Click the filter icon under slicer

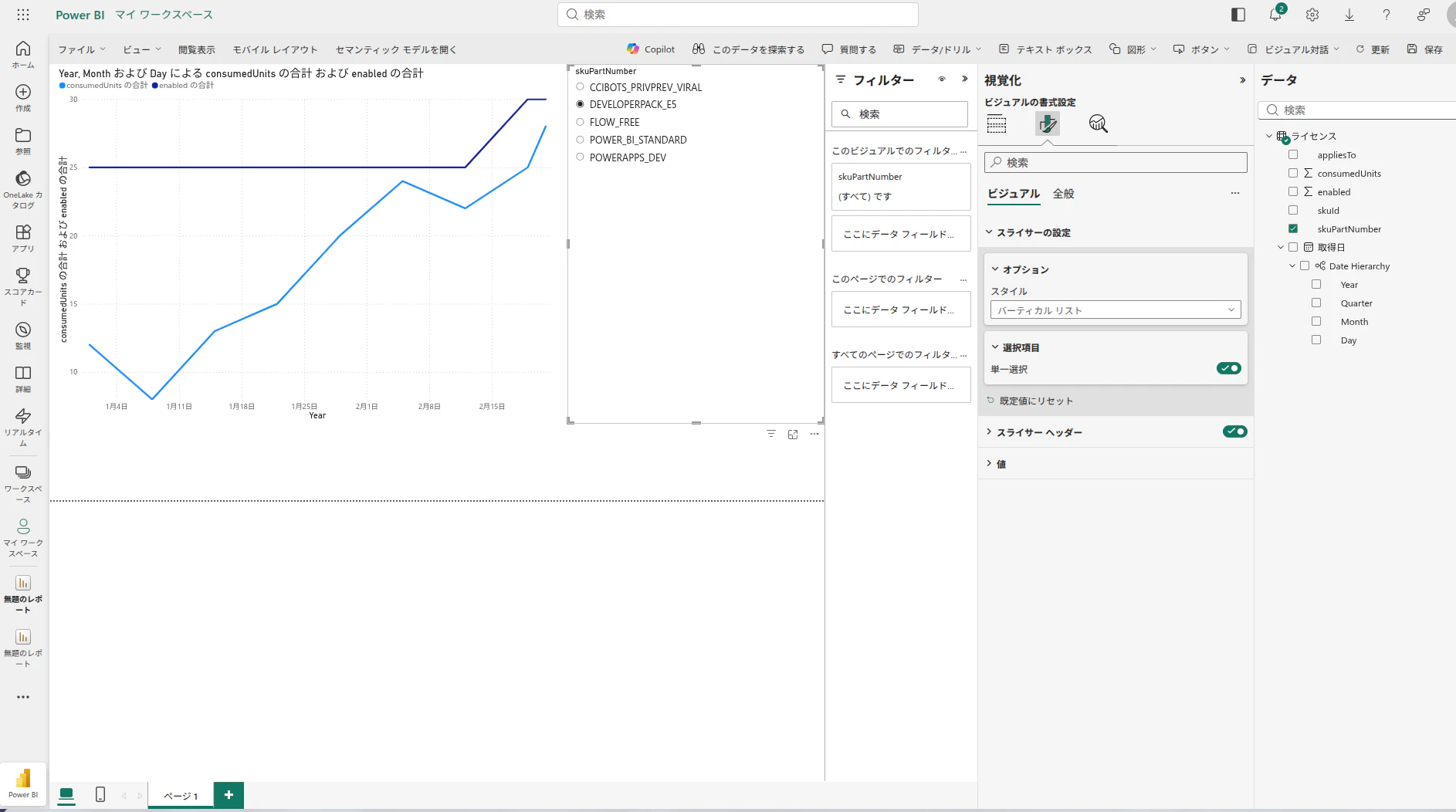[771, 434]
